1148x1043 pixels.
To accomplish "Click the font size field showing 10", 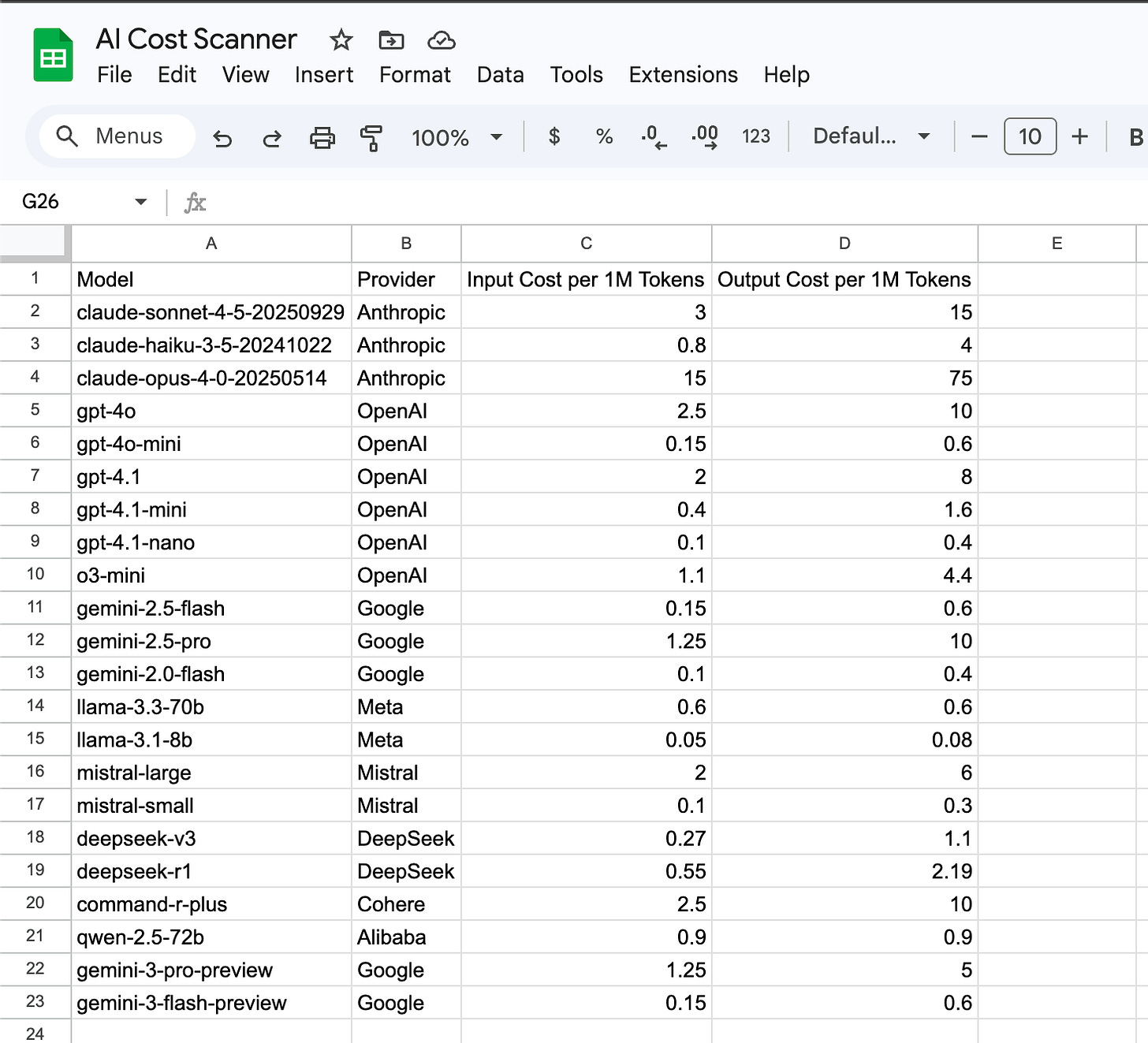I will pos(1030,136).
